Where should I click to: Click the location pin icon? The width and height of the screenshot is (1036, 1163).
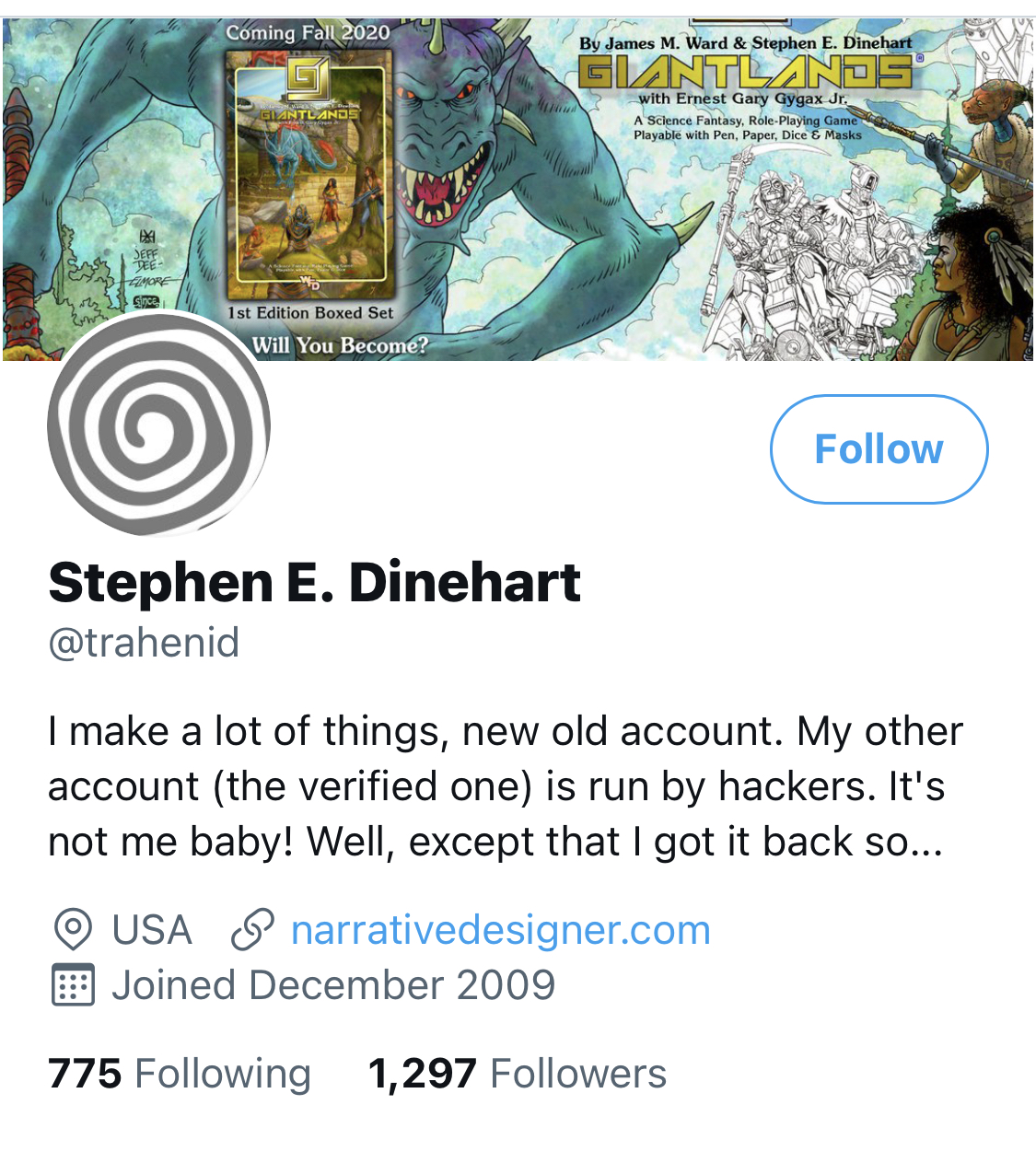[73, 930]
